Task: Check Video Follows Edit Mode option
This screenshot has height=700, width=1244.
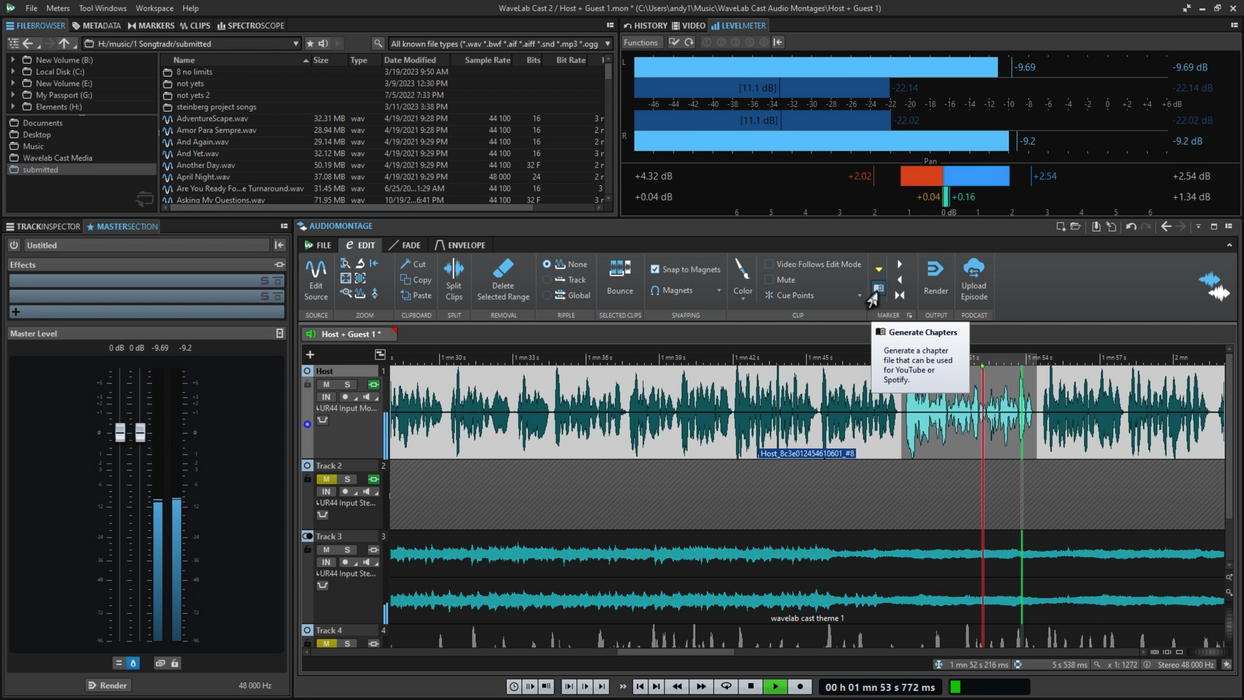Action: (x=769, y=265)
